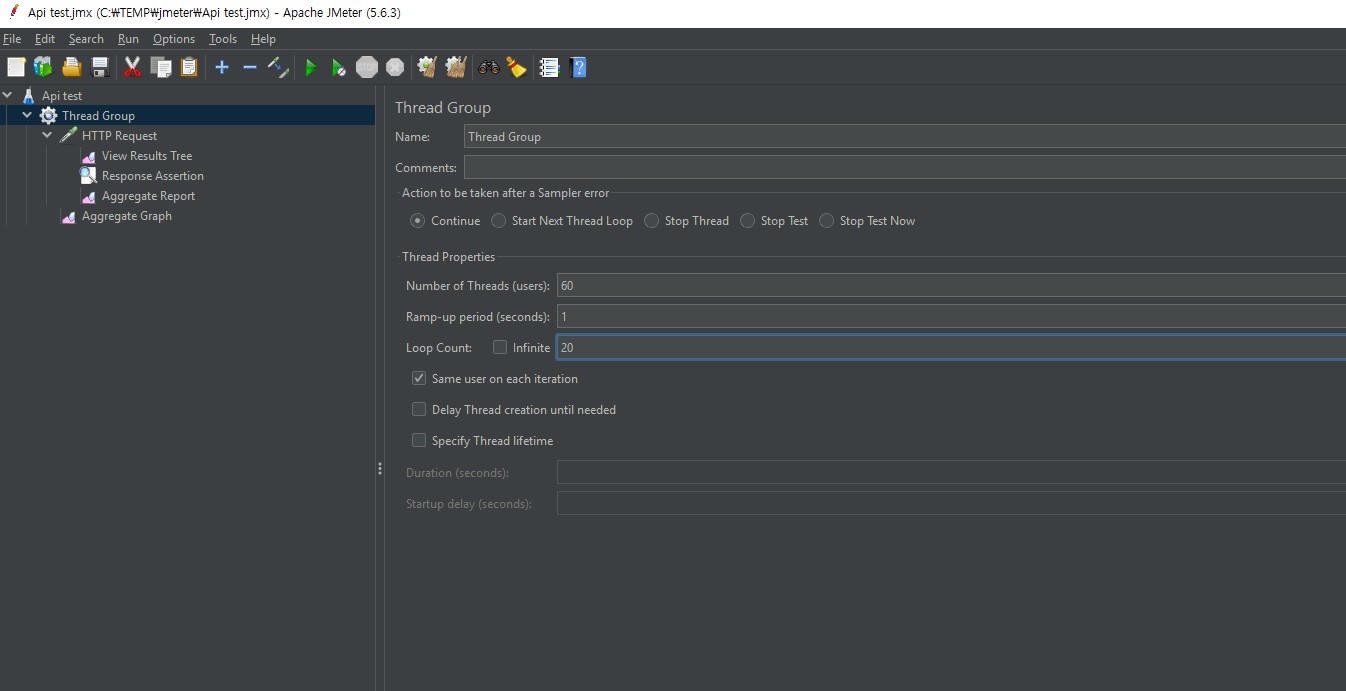Viewport: 1346px width, 691px height.
Task: Collapse the Thread Group tree node
Action: [x=27, y=116]
